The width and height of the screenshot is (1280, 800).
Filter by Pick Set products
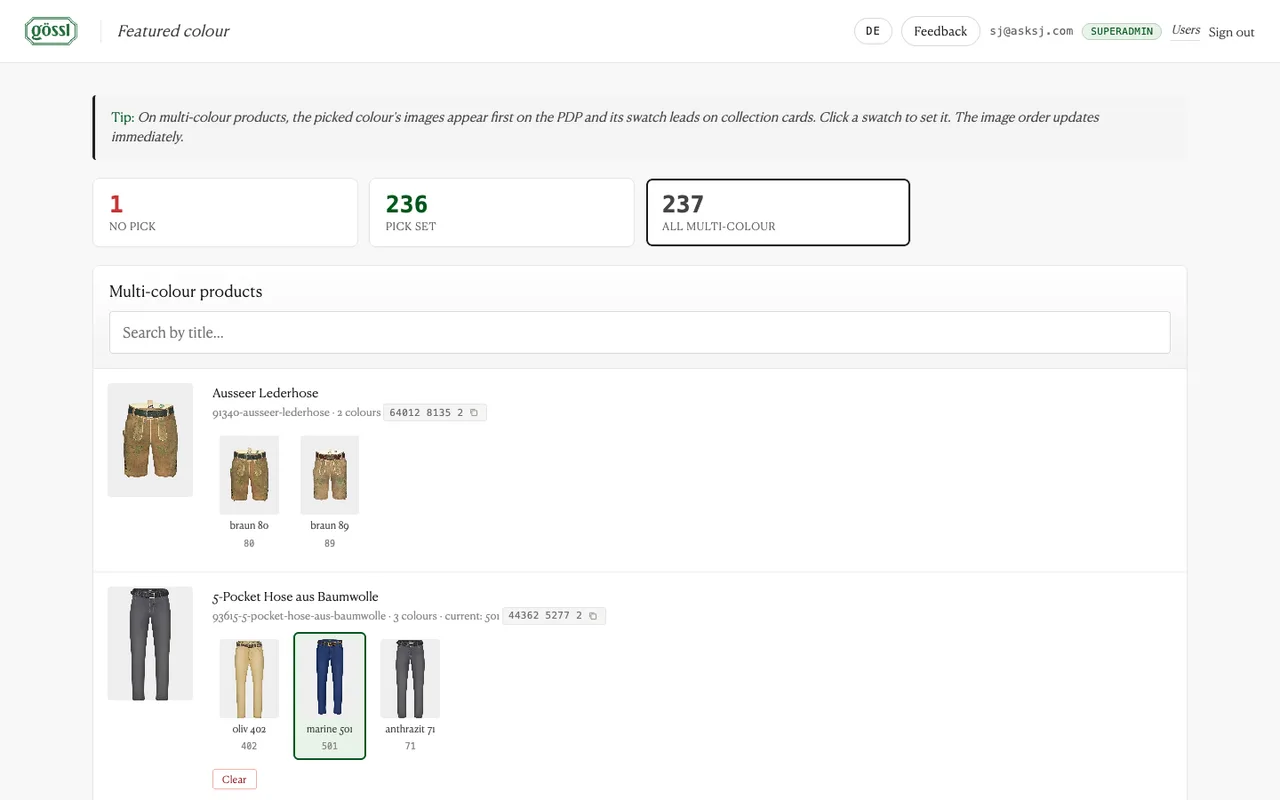click(x=502, y=212)
